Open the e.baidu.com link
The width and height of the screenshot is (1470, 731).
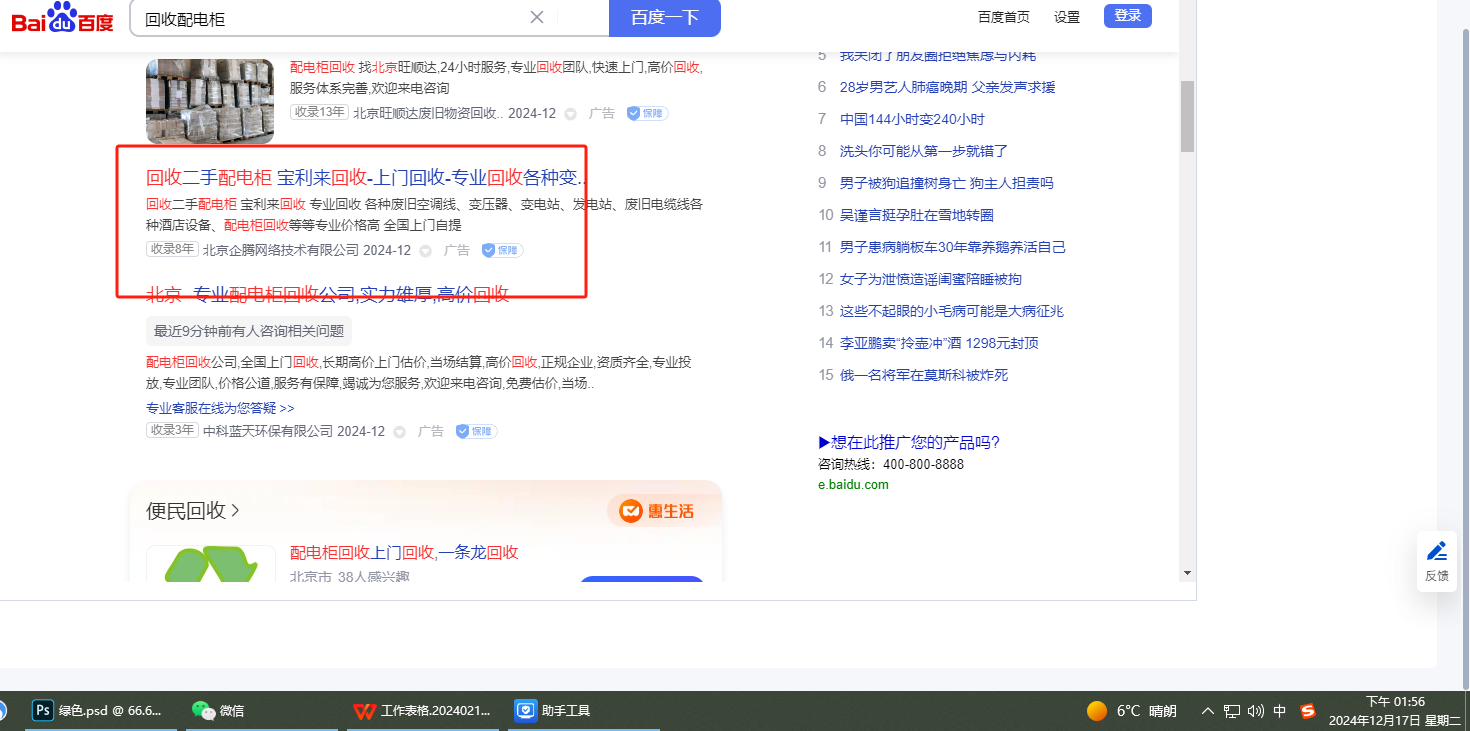point(853,485)
